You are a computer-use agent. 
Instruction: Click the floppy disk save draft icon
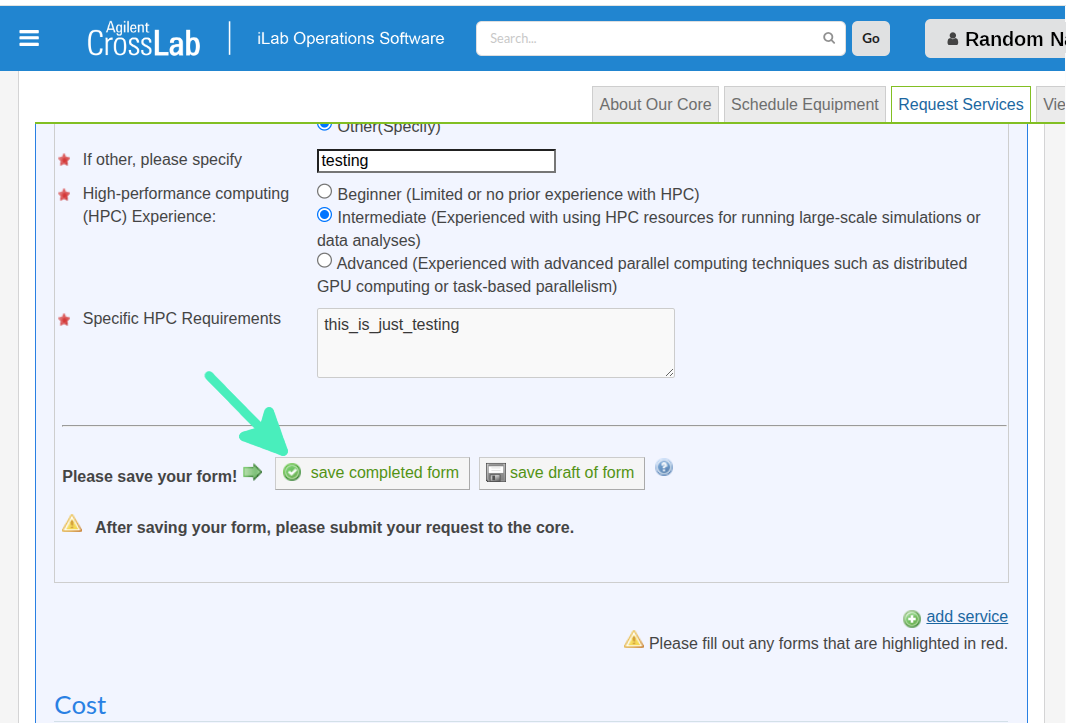point(495,473)
